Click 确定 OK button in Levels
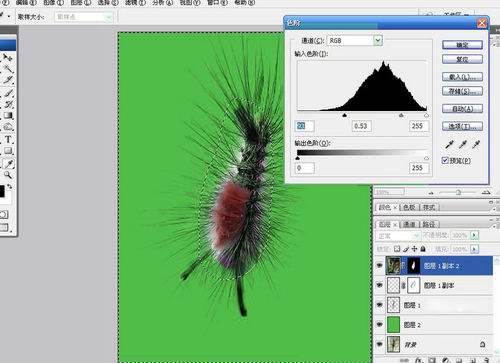Image resolution: width=500 pixels, height=363 pixels. click(462, 45)
